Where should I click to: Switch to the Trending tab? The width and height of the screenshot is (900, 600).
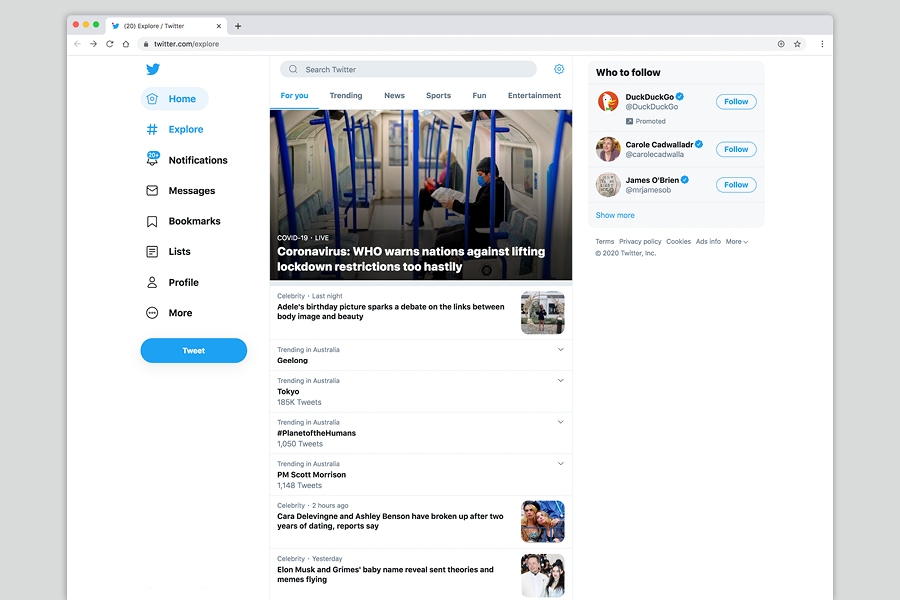tap(346, 95)
